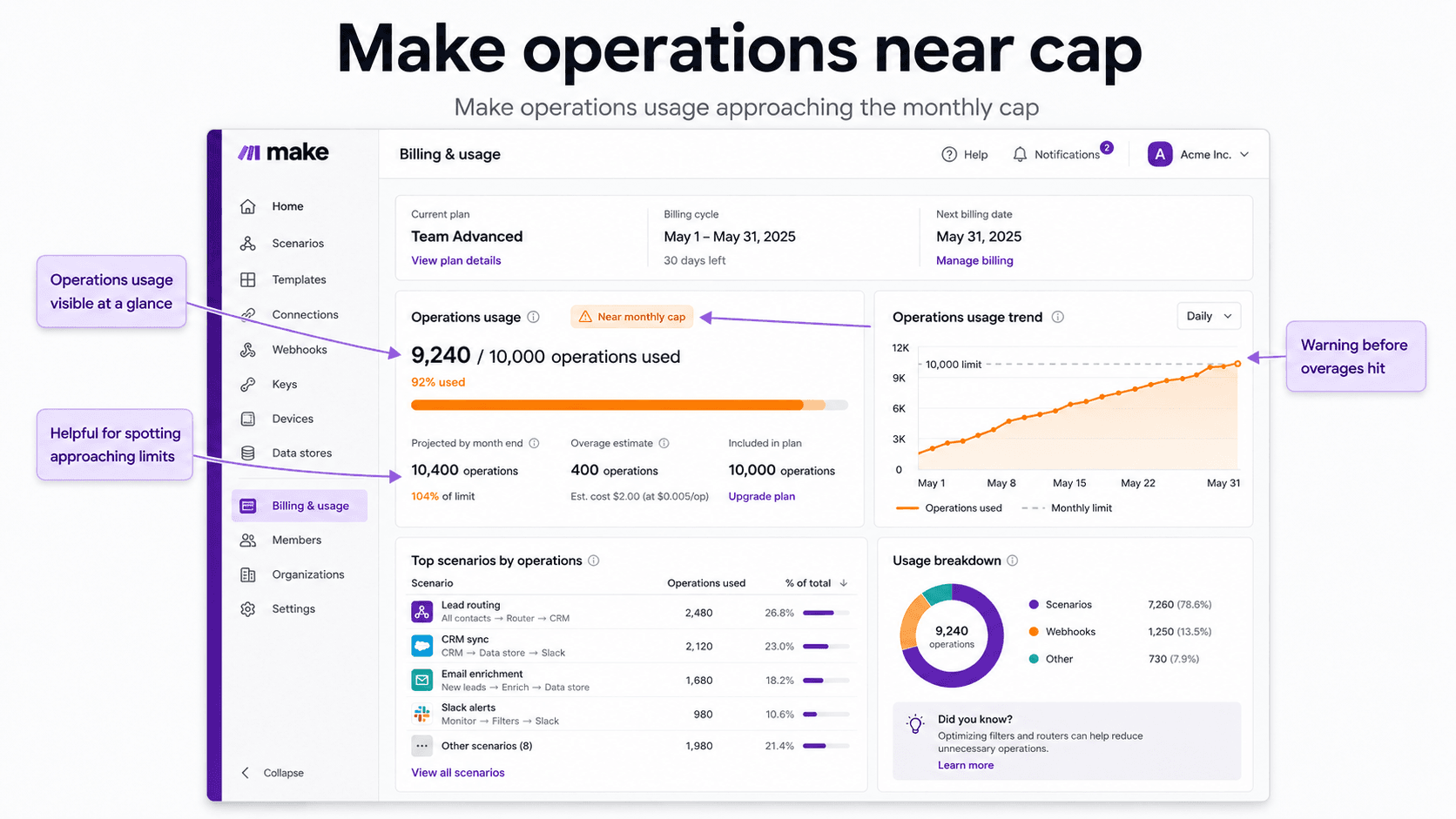This screenshot has height=819, width=1456.
Task: Click the last data point on trend chart
Action: (1237, 364)
